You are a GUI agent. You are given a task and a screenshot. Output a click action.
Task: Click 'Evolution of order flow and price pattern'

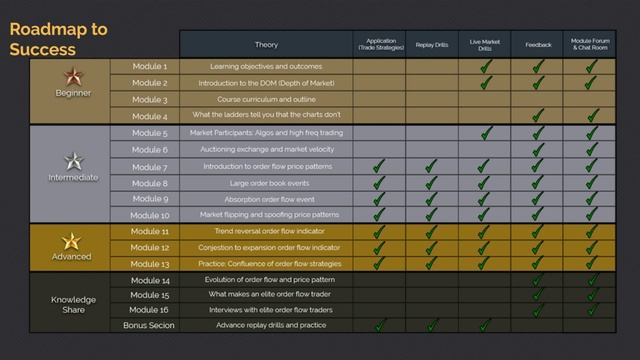click(270, 280)
